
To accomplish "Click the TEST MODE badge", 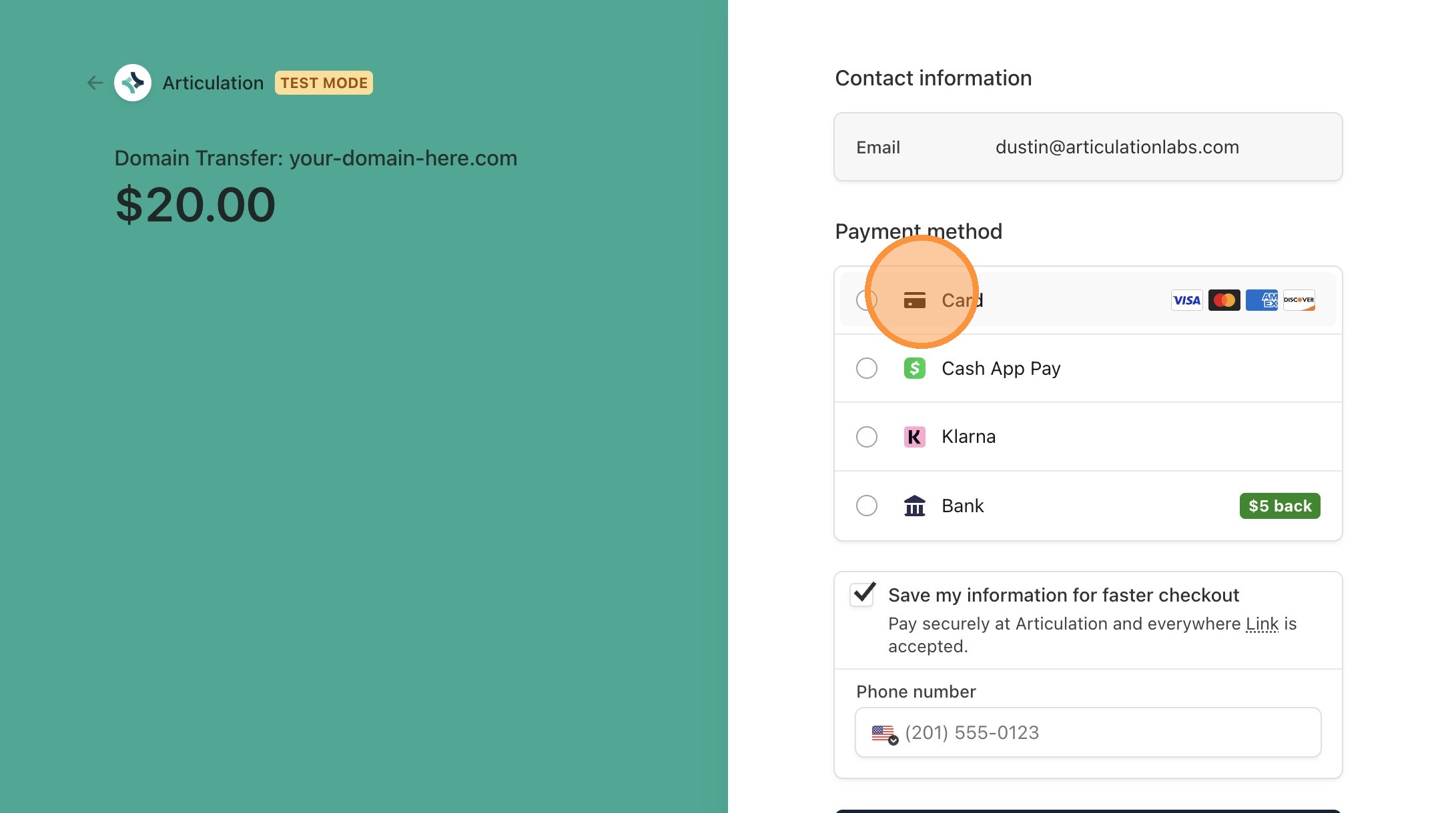I will [324, 83].
